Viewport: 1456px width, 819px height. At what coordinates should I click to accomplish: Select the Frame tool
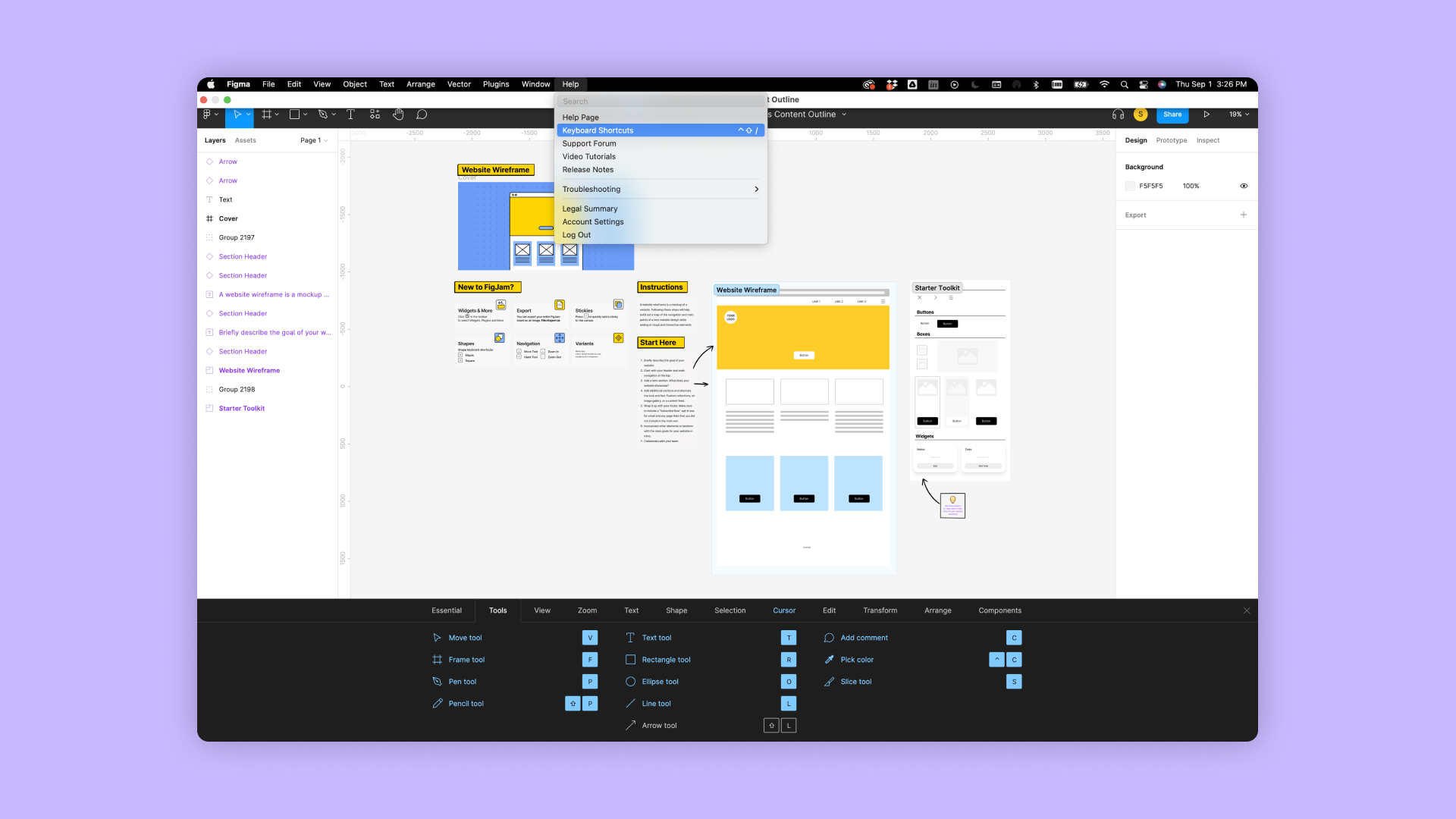coord(466,659)
